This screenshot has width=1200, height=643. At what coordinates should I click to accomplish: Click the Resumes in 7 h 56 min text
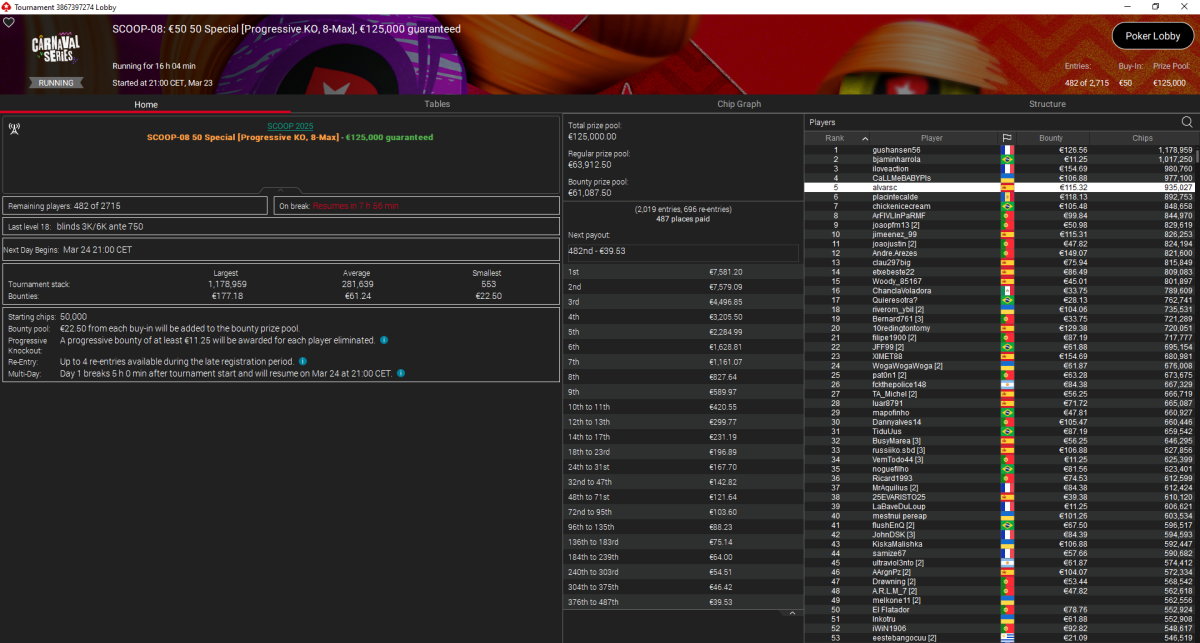[356, 205]
